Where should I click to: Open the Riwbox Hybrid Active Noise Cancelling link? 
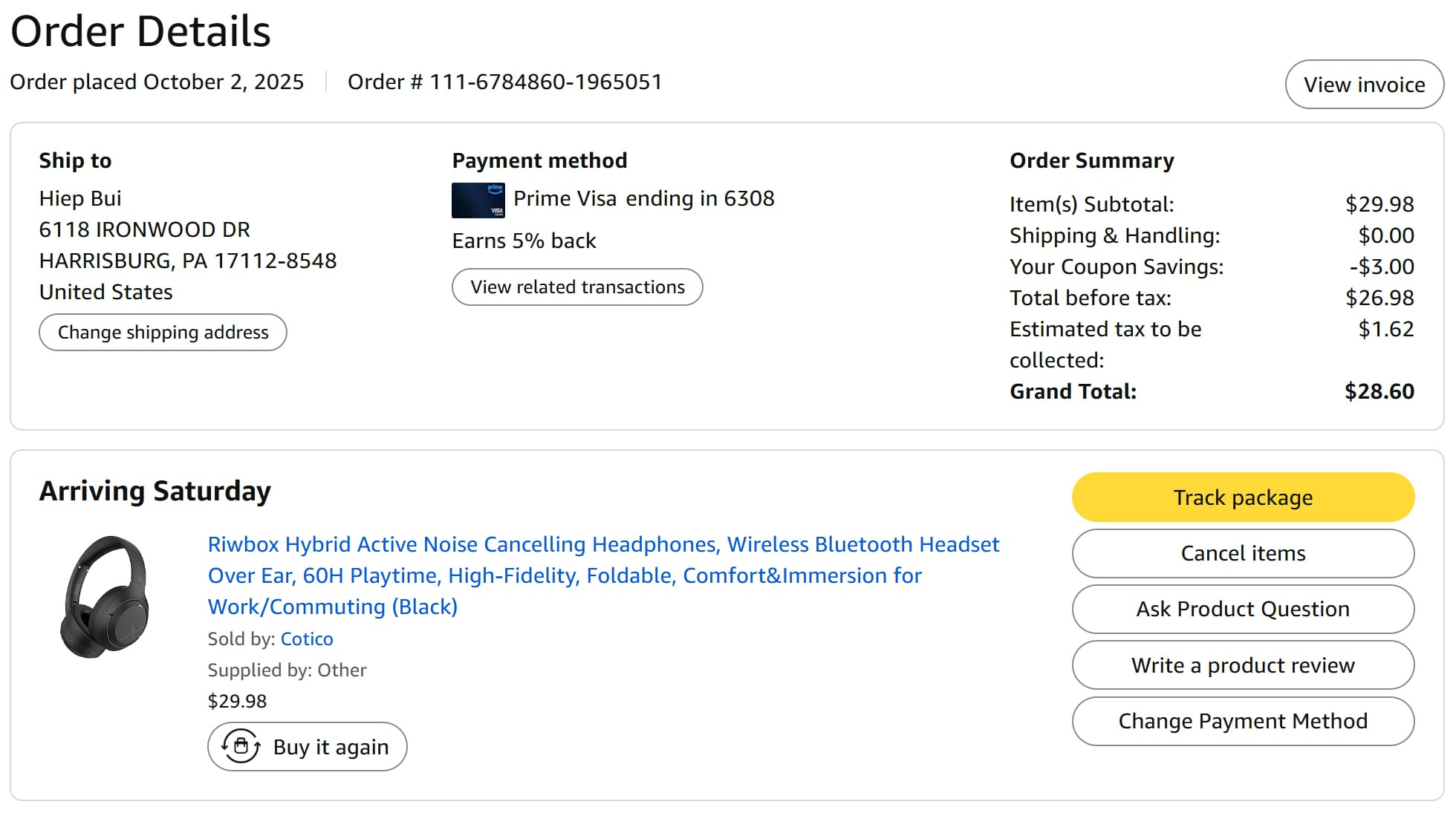(x=603, y=575)
